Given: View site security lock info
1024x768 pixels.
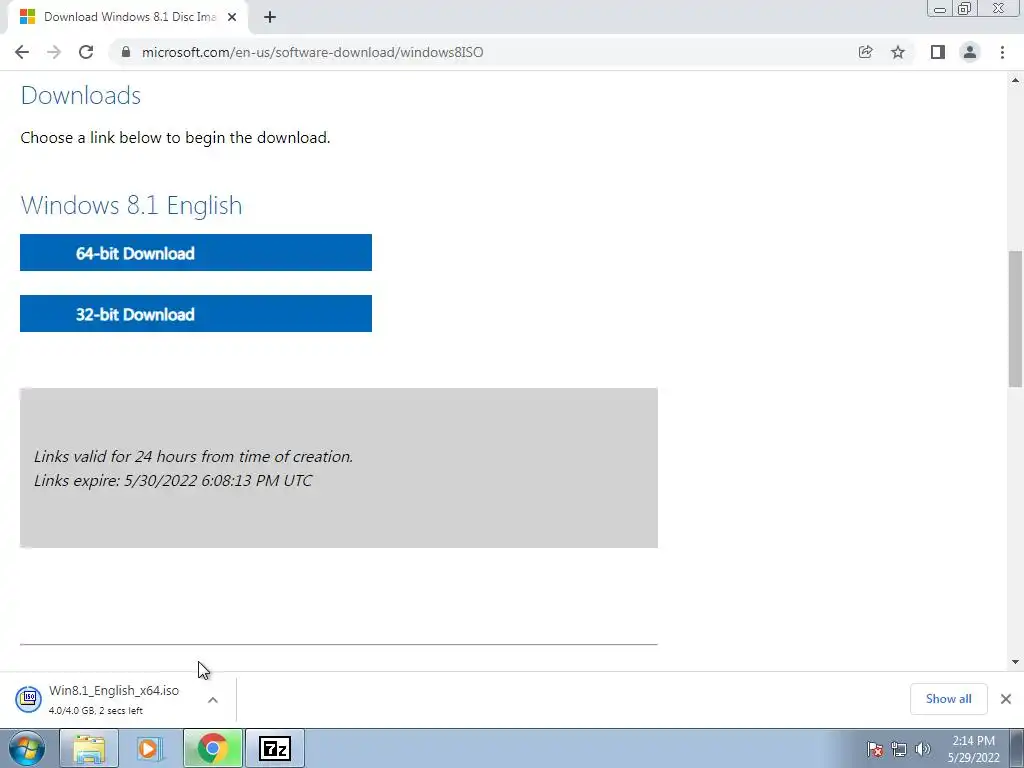Looking at the screenshot, I should pyautogui.click(x=126, y=52).
